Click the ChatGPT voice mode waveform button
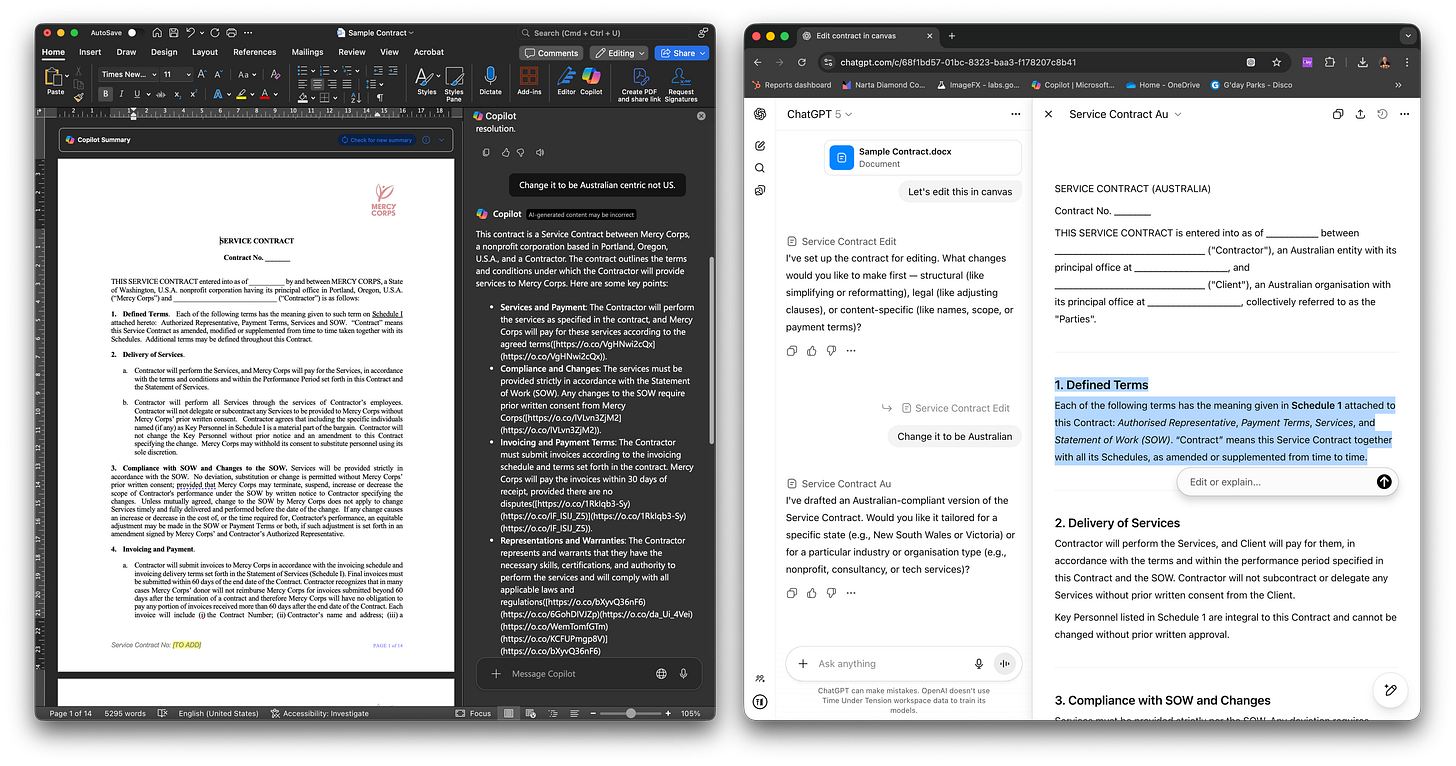 [1005, 663]
